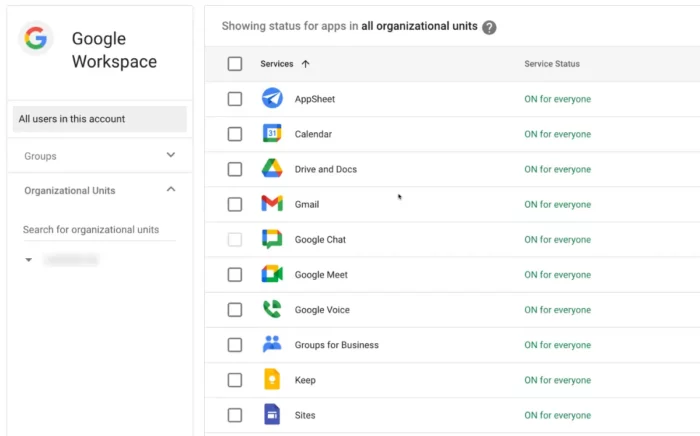Select All users in this account
This screenshot has height=436, width=700.
100,119
